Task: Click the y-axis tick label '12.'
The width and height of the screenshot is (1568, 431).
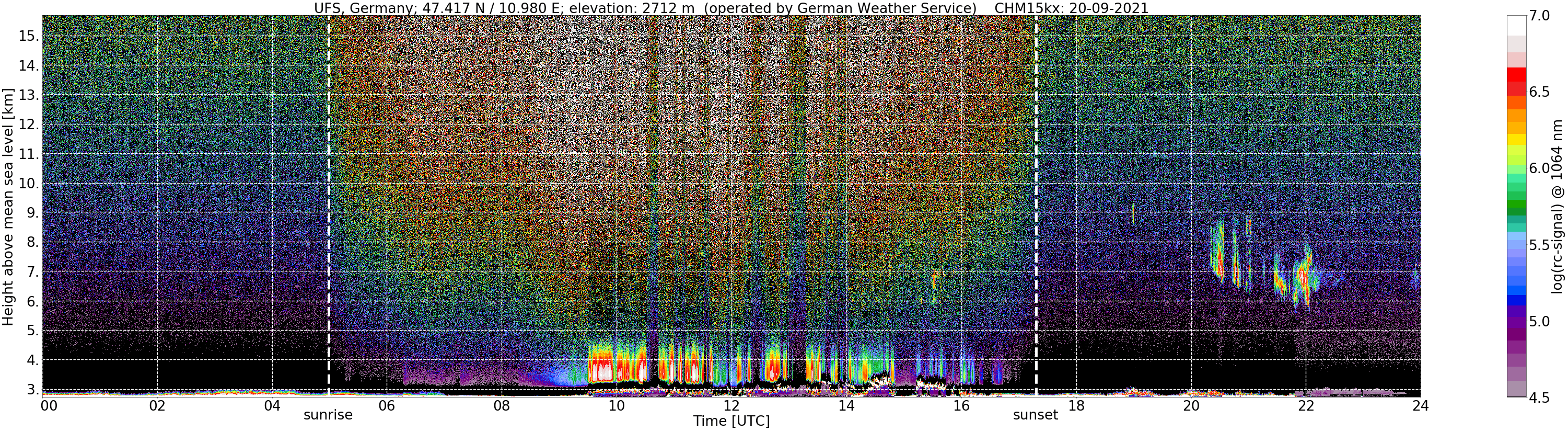Action: coord(29,125)
